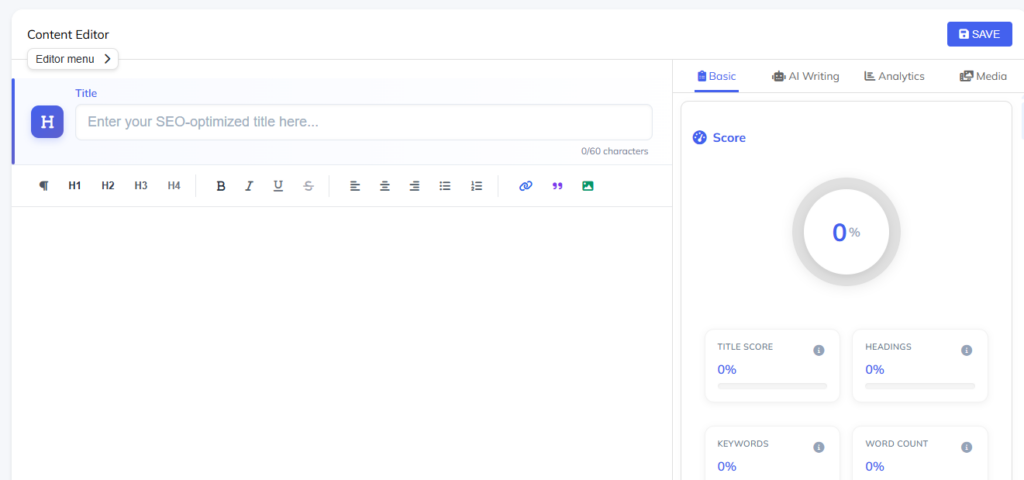Image resolution: width=1024 pixels, height=480 pixels.
Task: Create a bulleted list
Action: click(x=446, y=186)
